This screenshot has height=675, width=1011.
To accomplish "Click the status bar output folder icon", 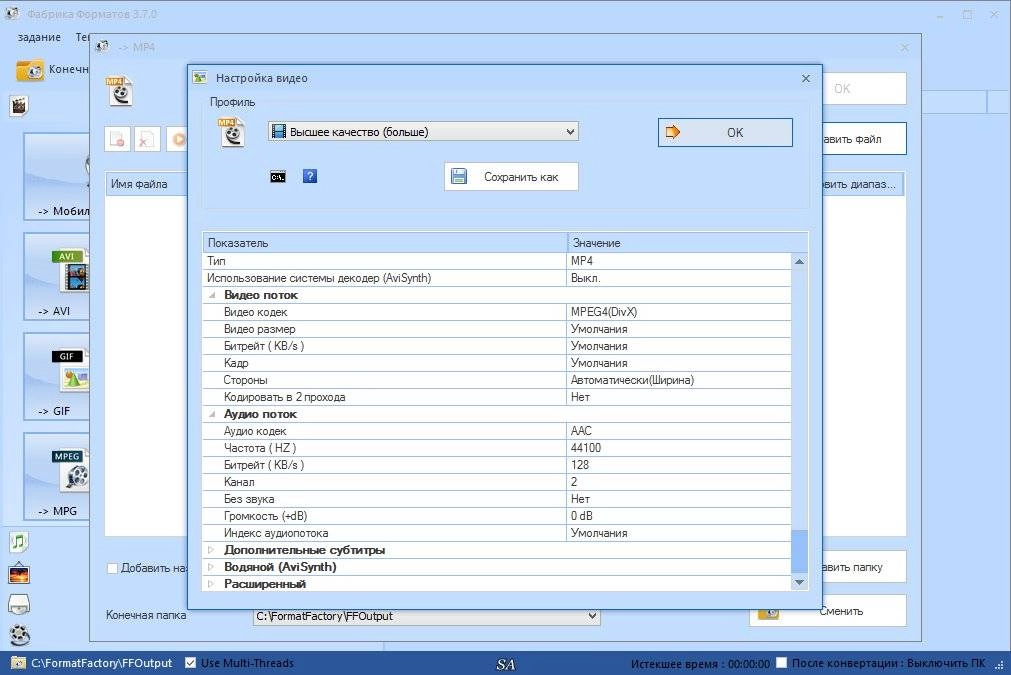I will coord(18,663).
